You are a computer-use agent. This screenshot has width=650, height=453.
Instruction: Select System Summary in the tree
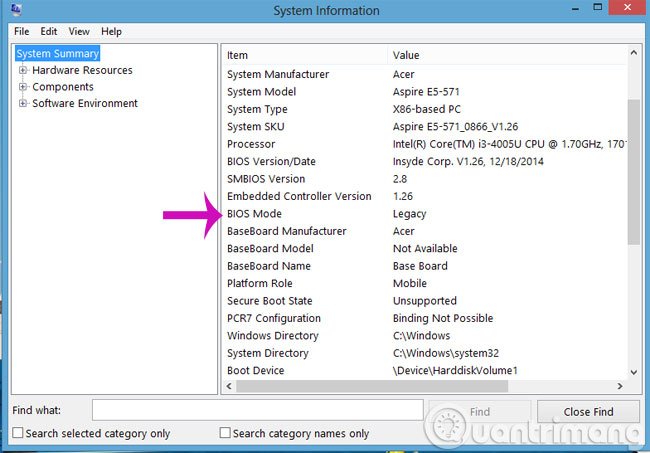pos(58,53)
